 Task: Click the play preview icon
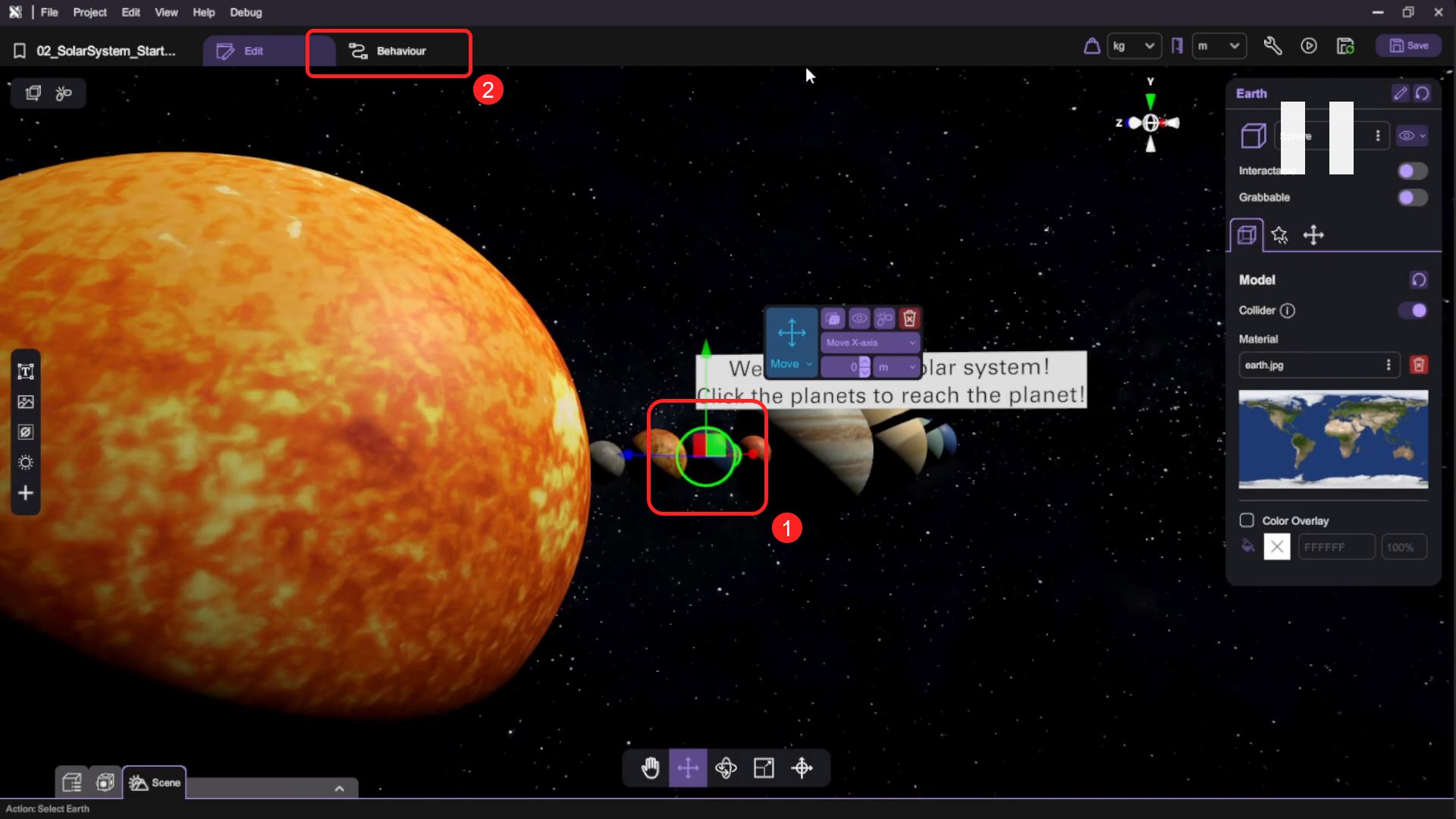1309,46
